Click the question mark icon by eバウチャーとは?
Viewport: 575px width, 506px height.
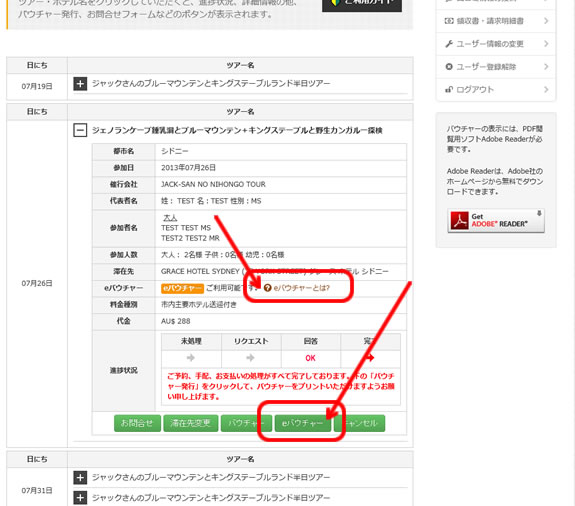coord(268,288)
